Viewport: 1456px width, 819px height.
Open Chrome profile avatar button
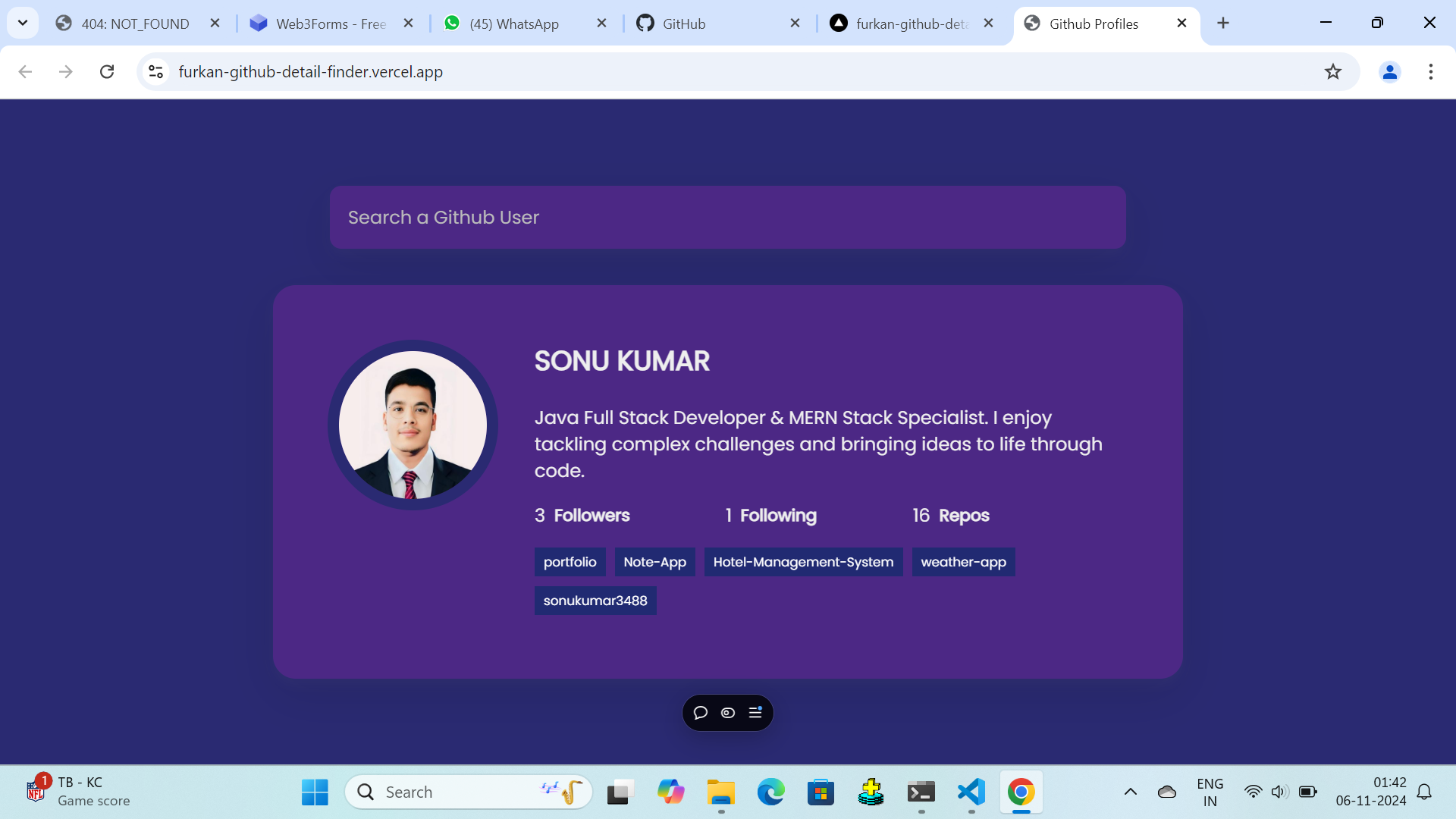point(1389,71)
